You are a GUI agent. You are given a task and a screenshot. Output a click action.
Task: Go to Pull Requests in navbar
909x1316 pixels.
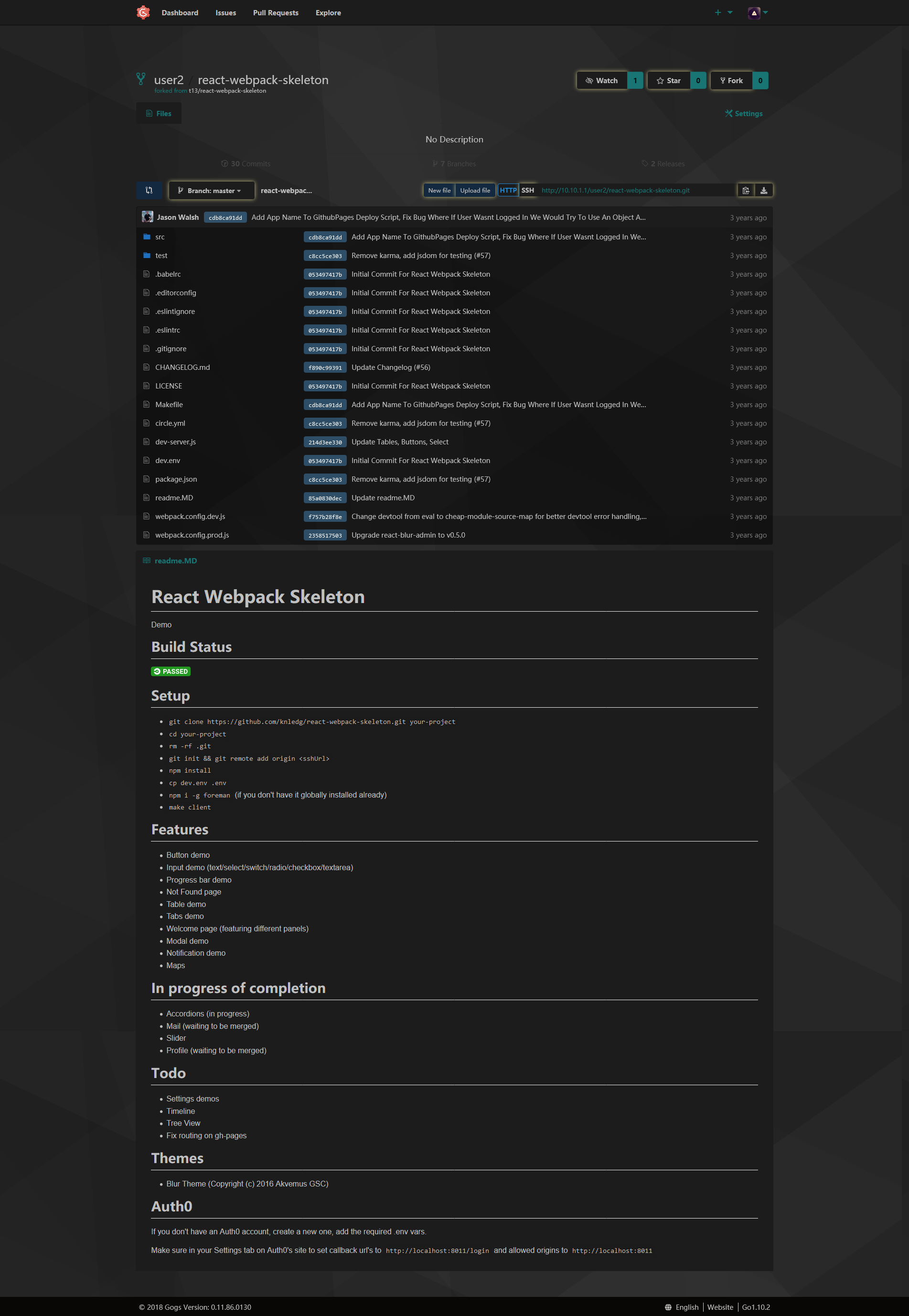pyautogui.click(x=276, y=12)
